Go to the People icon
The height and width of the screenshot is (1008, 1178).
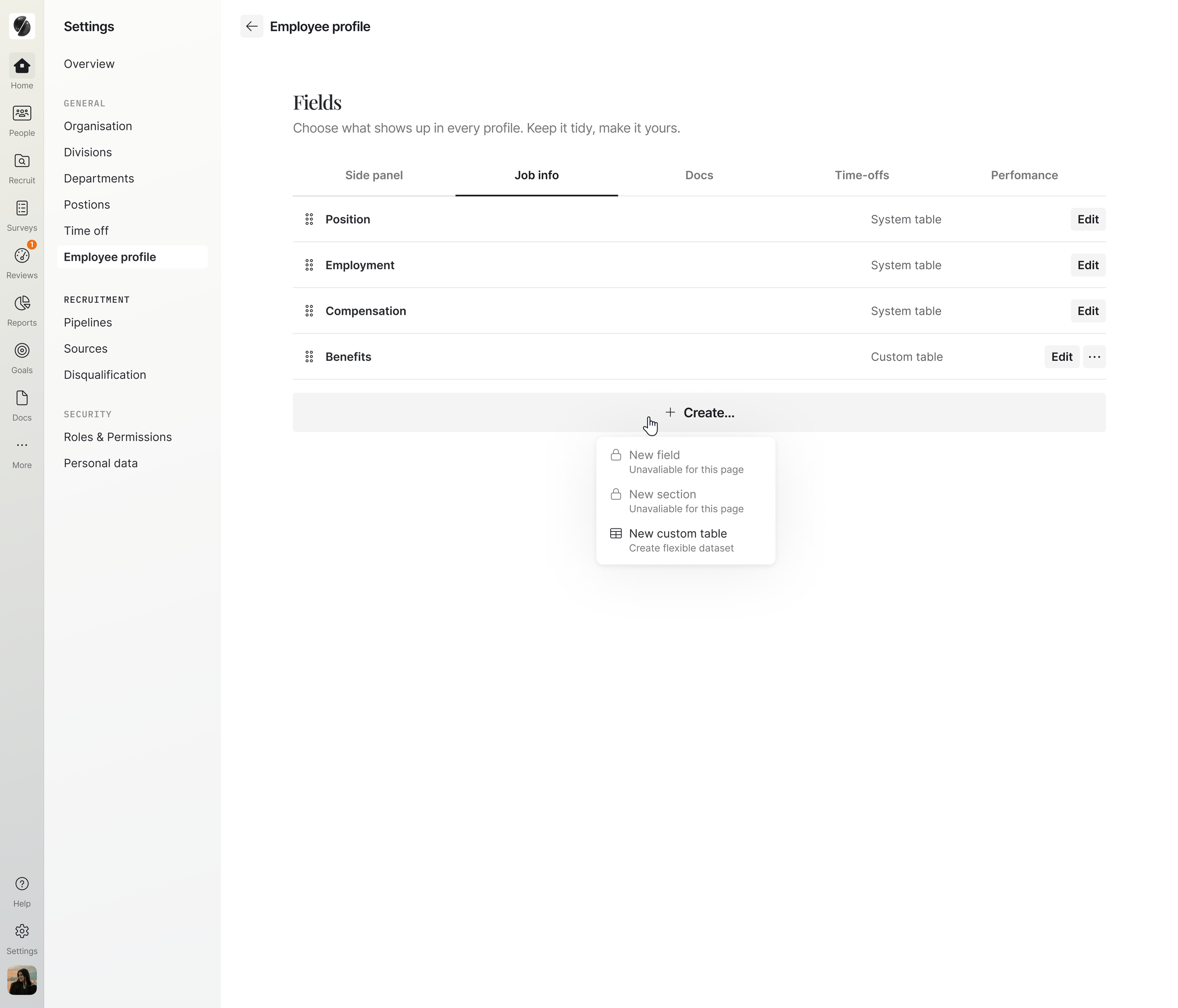22,113
